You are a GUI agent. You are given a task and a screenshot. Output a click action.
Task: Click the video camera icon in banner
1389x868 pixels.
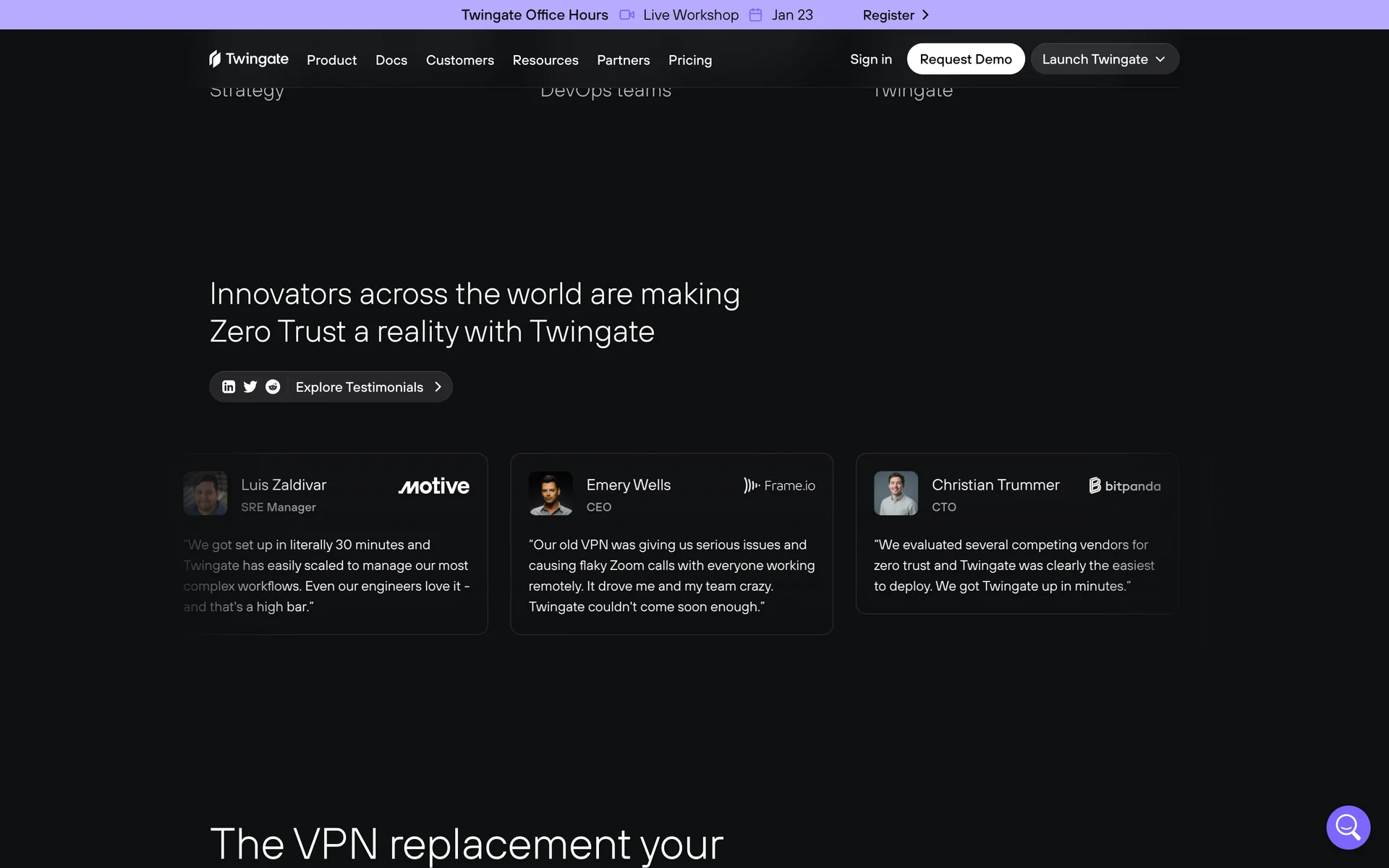pyautogui.click(x=626, y=15)
